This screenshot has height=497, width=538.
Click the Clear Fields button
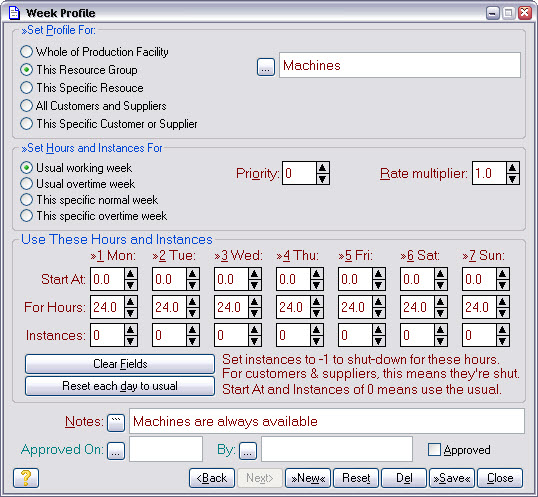(x=120, y=364)
